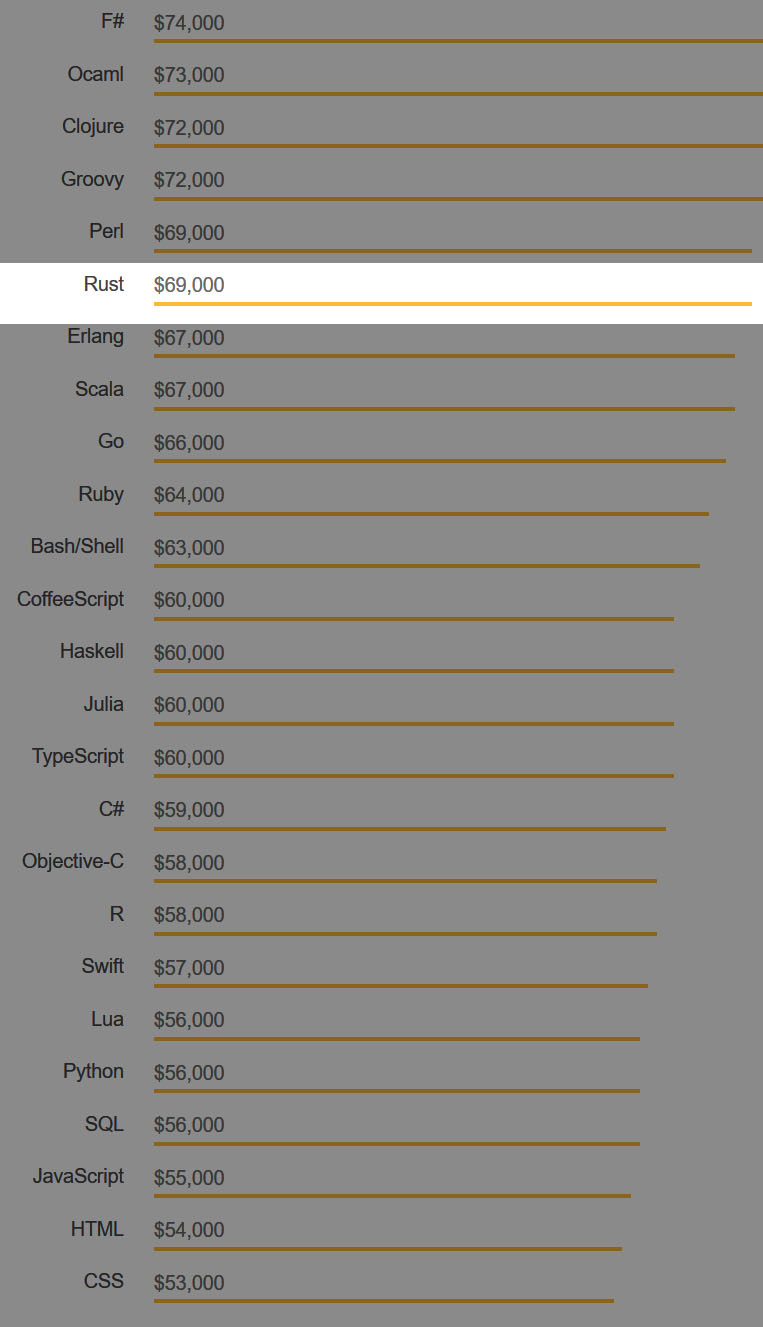Click the highlighted Rust language label

[103, 284]
